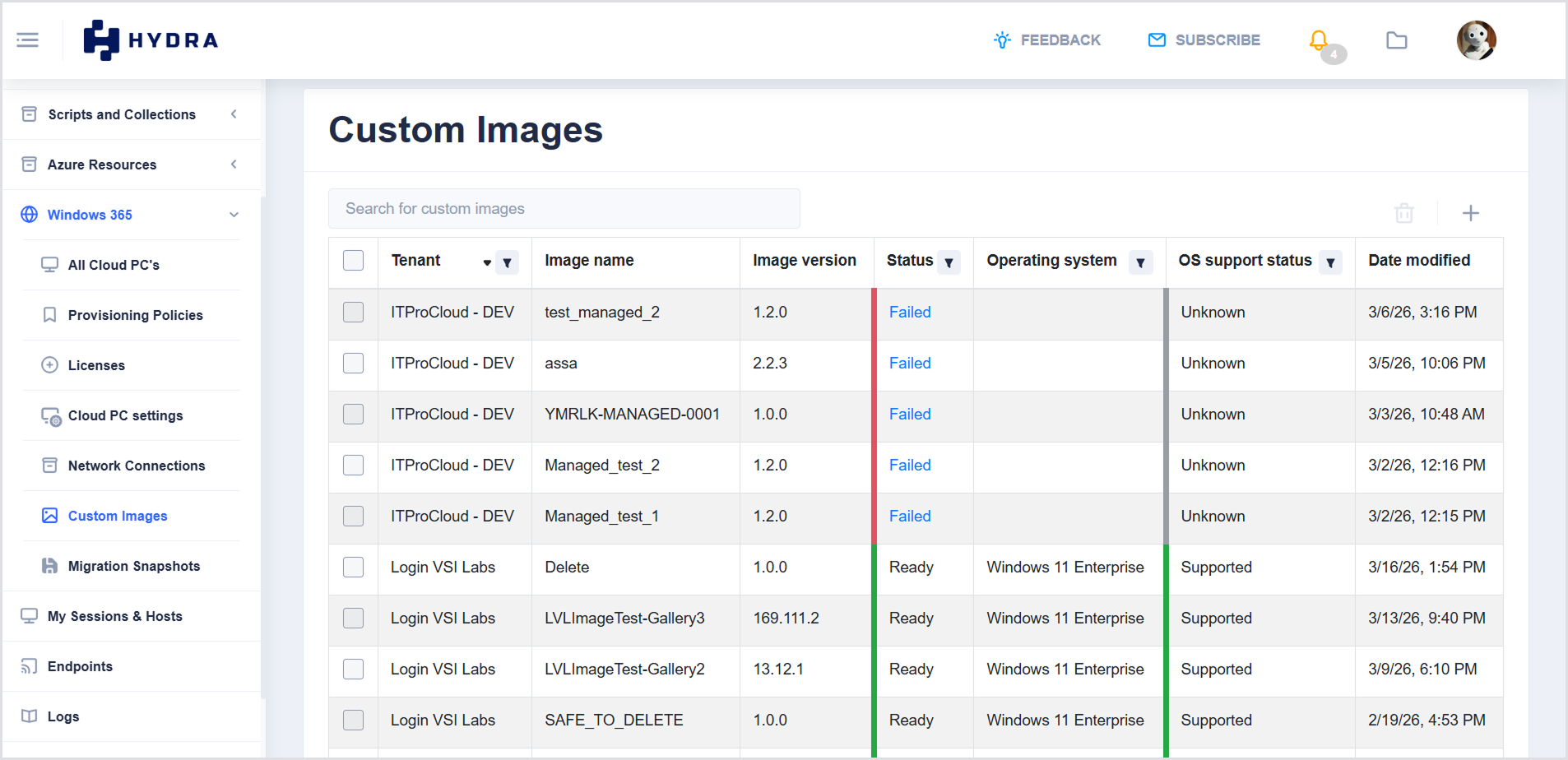Viewport: 1568px width, 760px height.
Task: Open the OS support status filter
Action: (x=1330, y=262)
